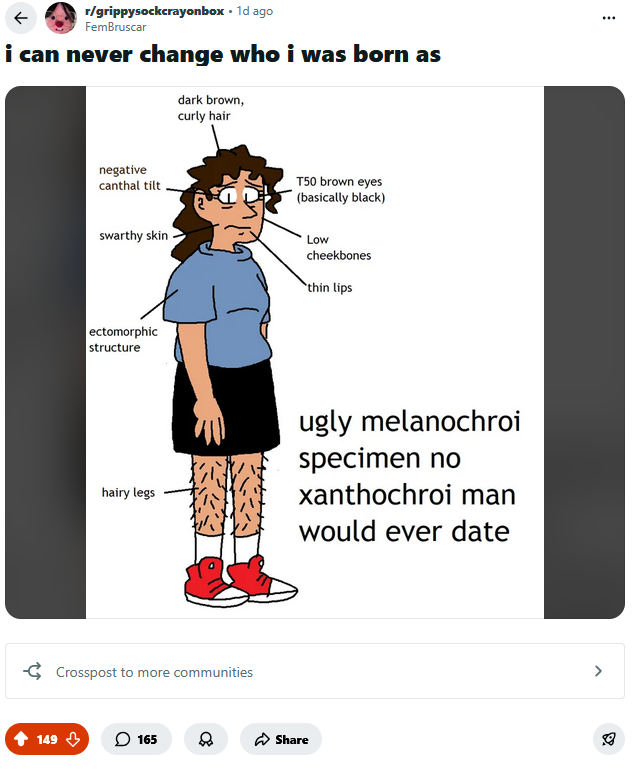The width and height of the screenshot is (632, 769).
Task: Expand crosspost options with the right chevron
Action: click(x=598, y=671)
